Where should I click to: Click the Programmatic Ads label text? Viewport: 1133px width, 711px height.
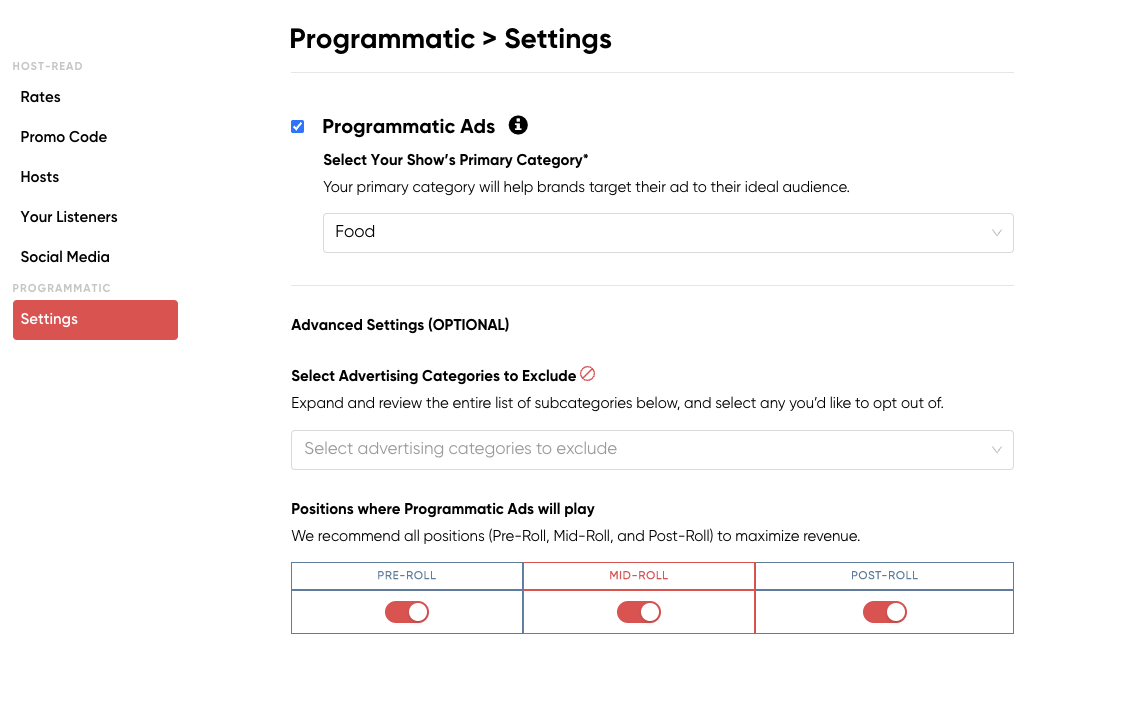coord(408,126)
